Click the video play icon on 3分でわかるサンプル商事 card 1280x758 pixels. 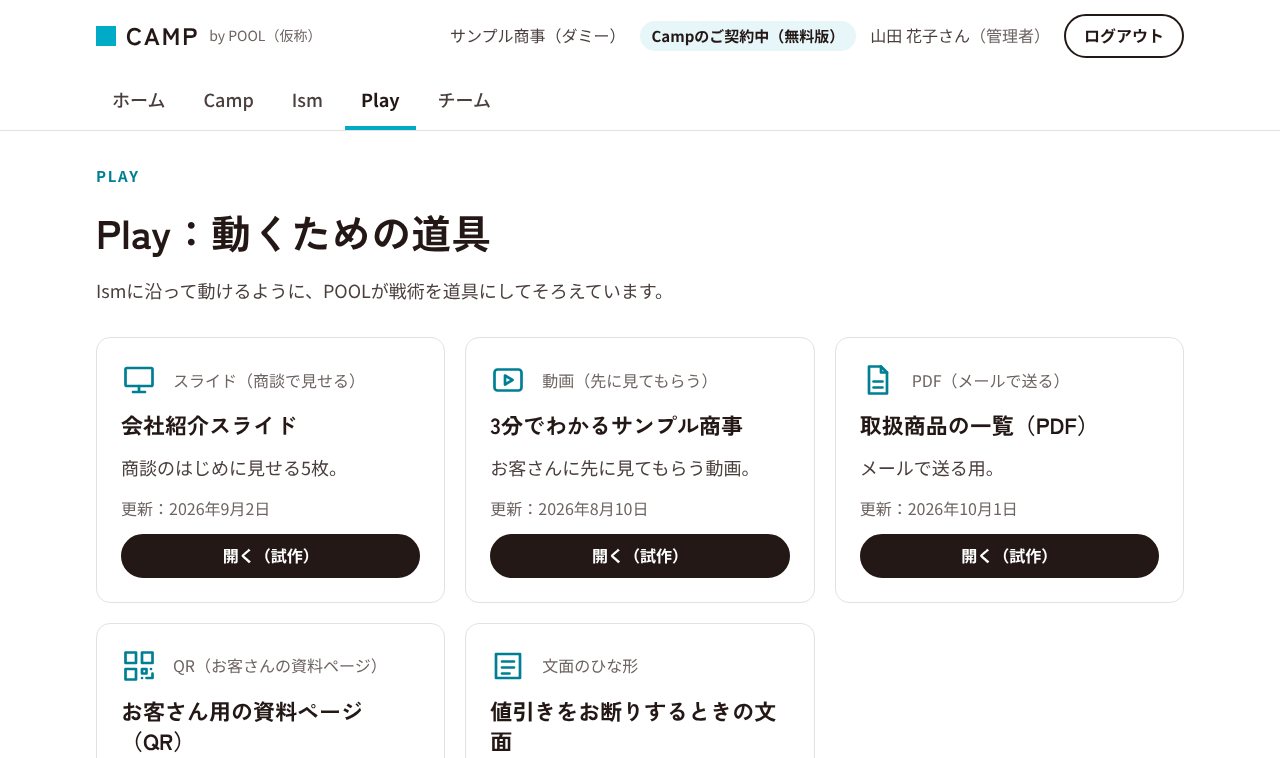point(508,380)
